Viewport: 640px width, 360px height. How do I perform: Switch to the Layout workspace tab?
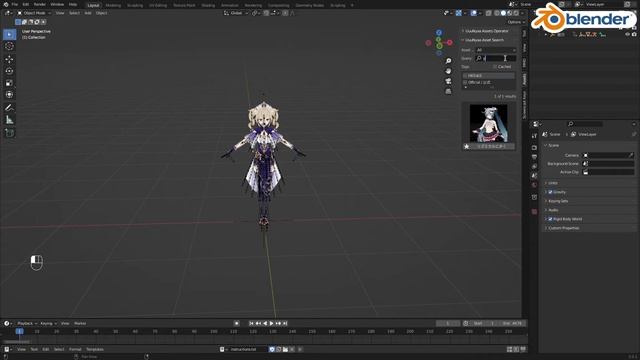coord(93,5)
